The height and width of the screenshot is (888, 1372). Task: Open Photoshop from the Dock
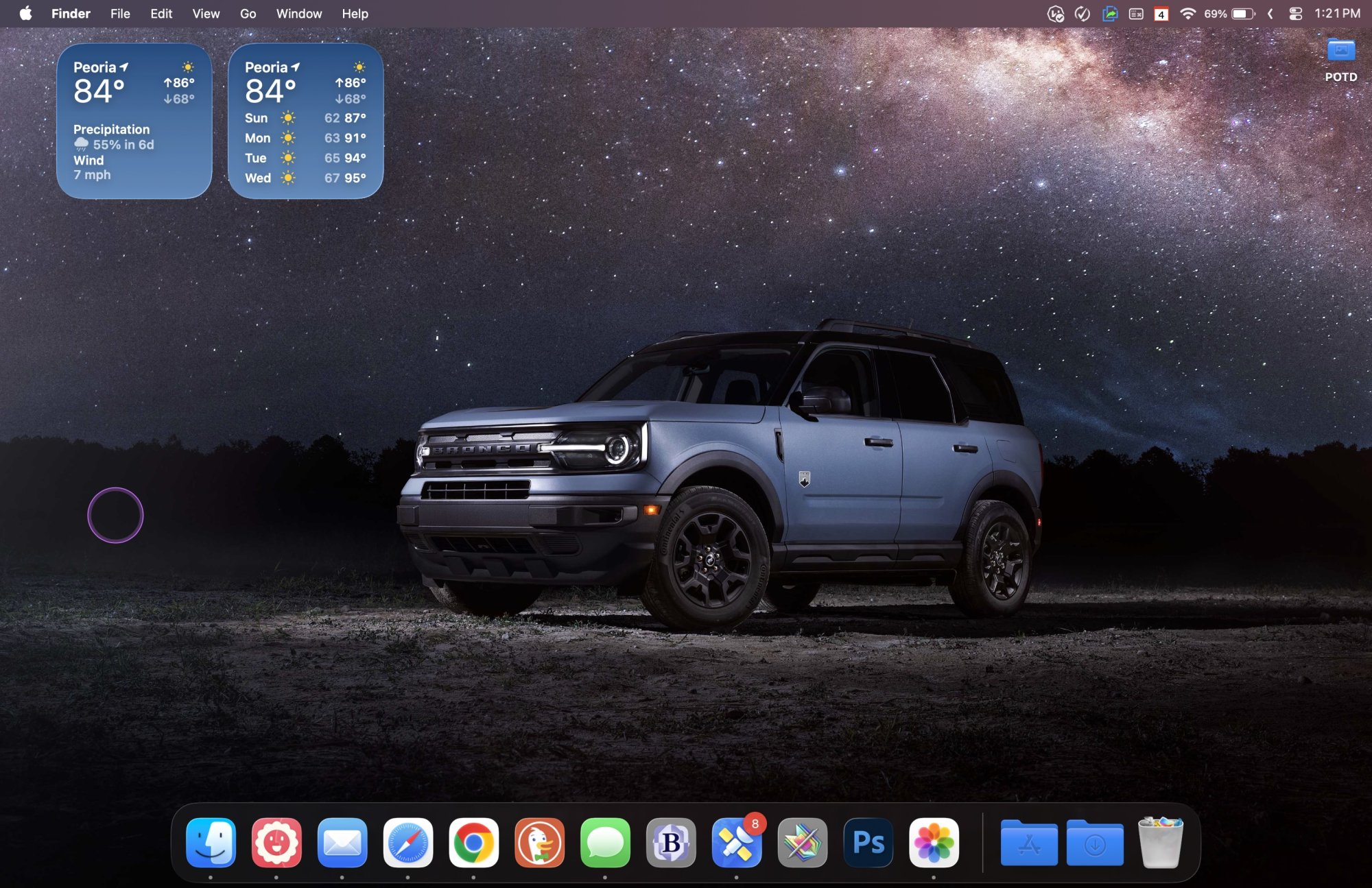tap(868, 842)
